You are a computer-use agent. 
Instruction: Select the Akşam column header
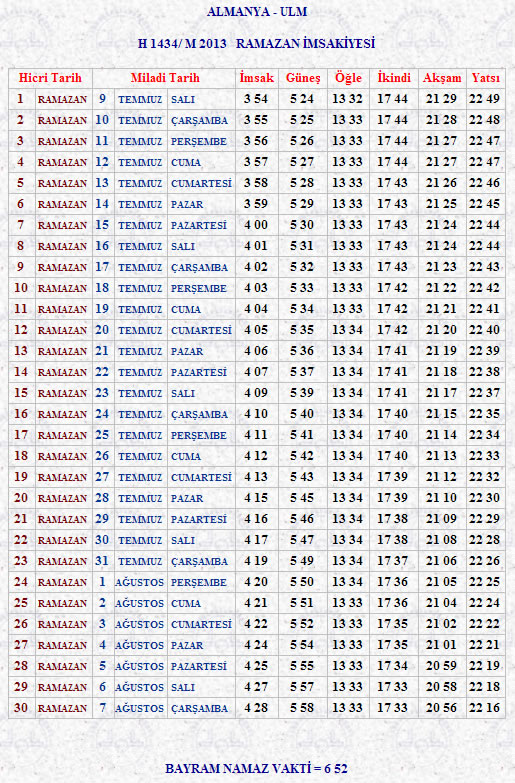[442, 78]
